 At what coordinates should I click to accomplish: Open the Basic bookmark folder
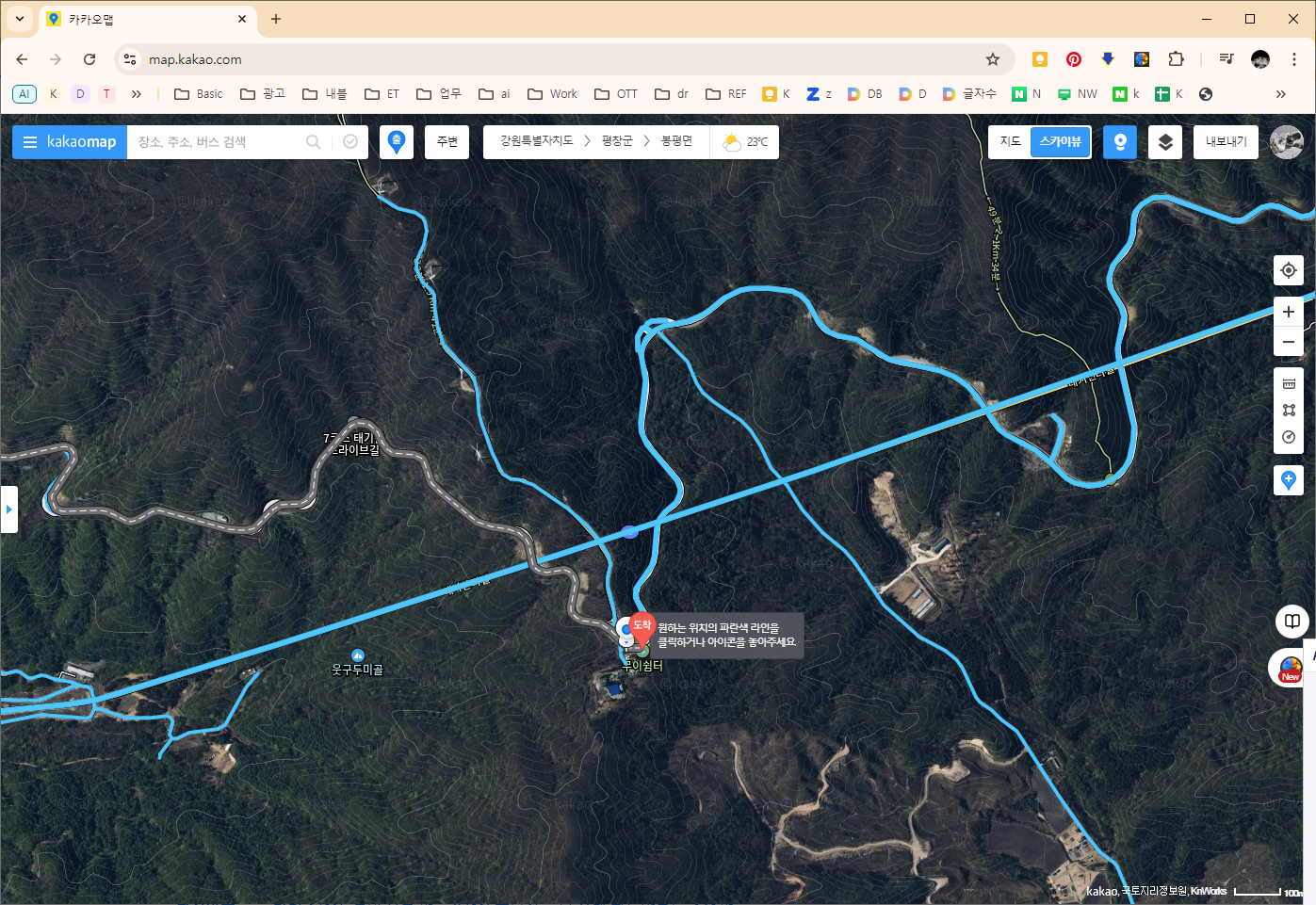point(199,94)
